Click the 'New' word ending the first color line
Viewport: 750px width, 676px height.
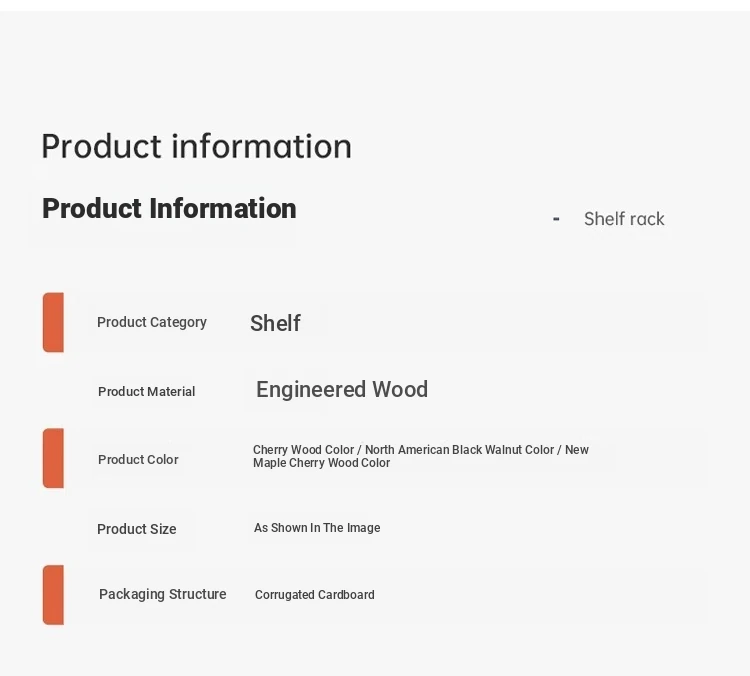coord(577,450)
